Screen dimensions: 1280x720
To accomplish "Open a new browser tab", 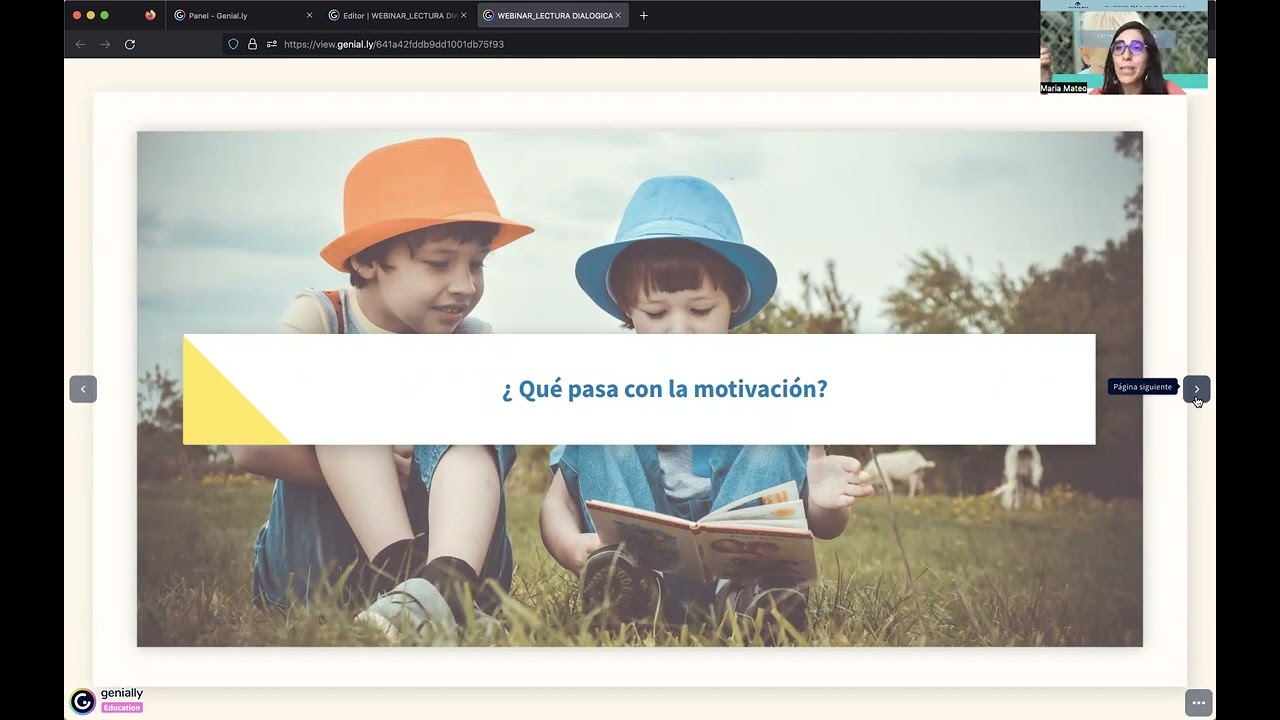I will 643,15.
